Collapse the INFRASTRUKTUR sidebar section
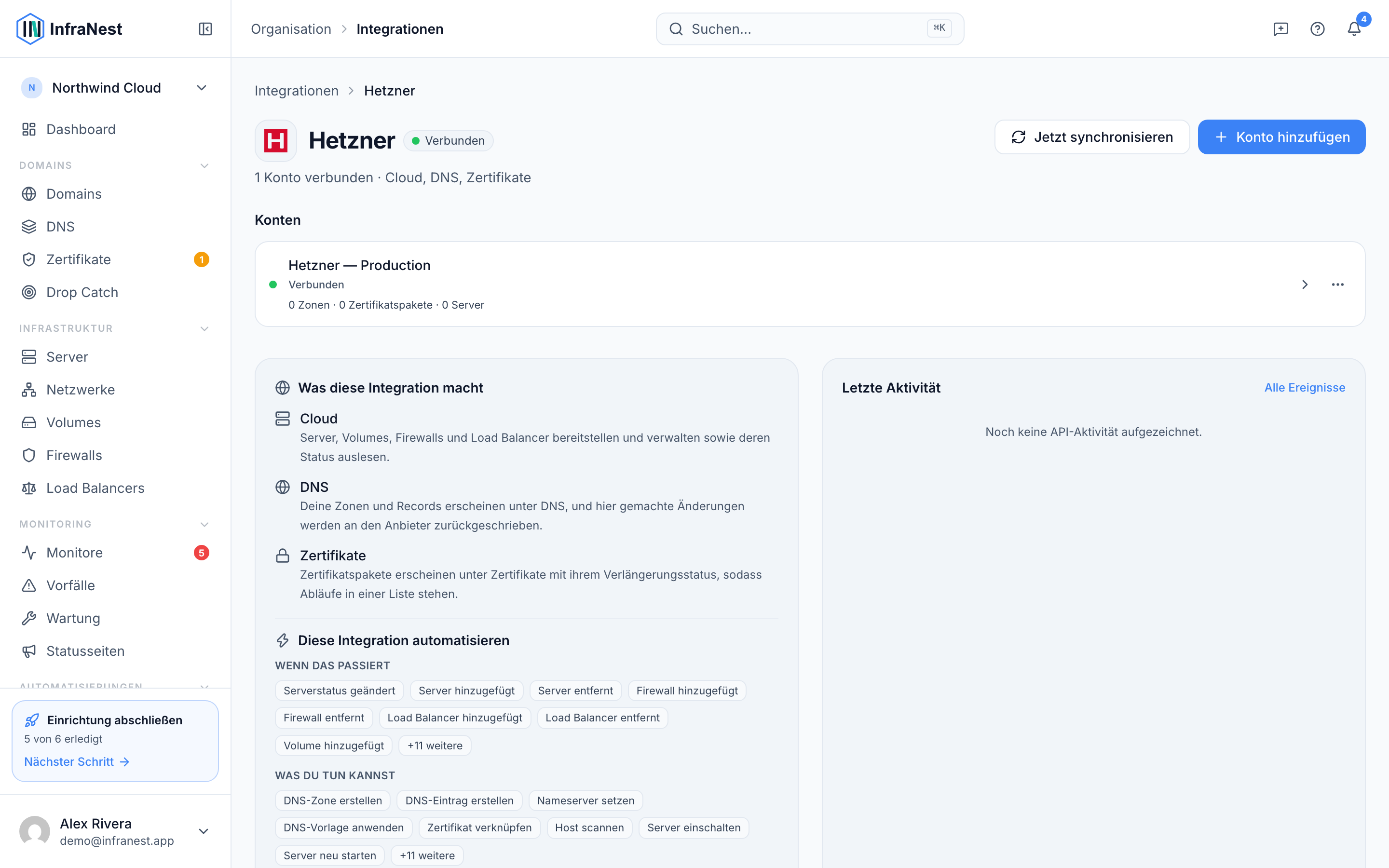The width and height of the screenshot is (1389, 868). (204, 328)
